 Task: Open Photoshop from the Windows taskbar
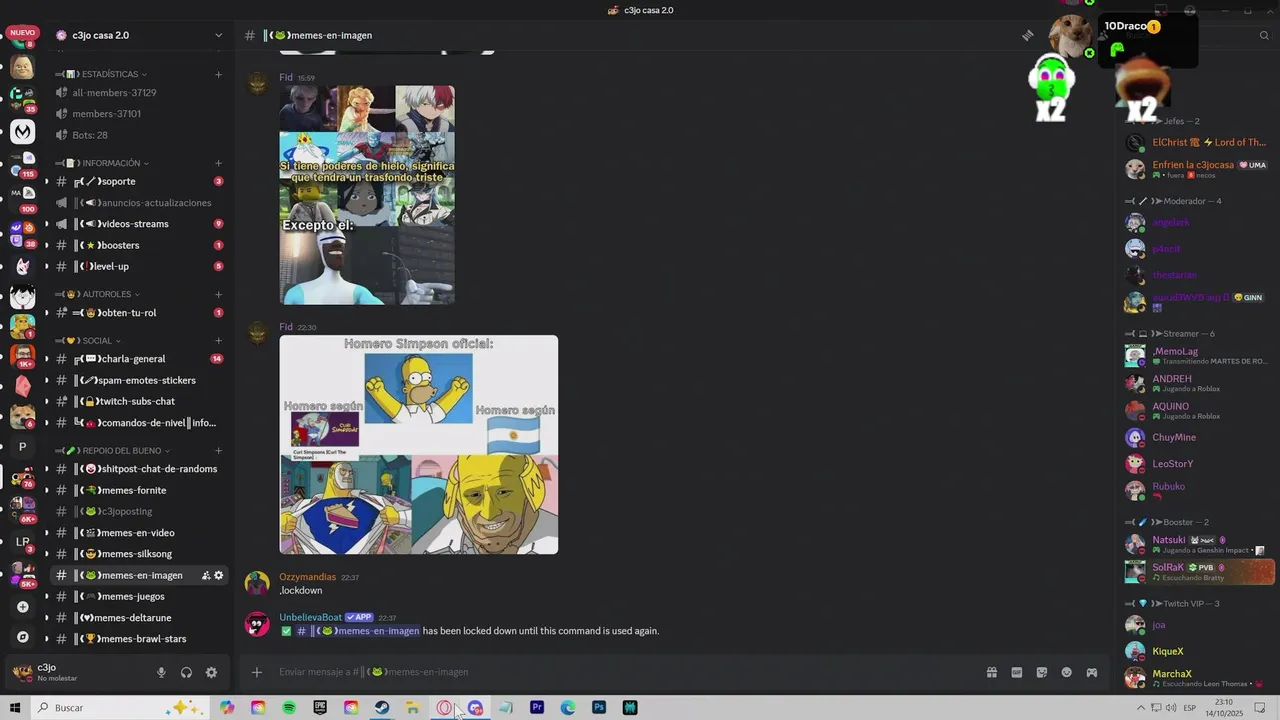click(599, 707)
